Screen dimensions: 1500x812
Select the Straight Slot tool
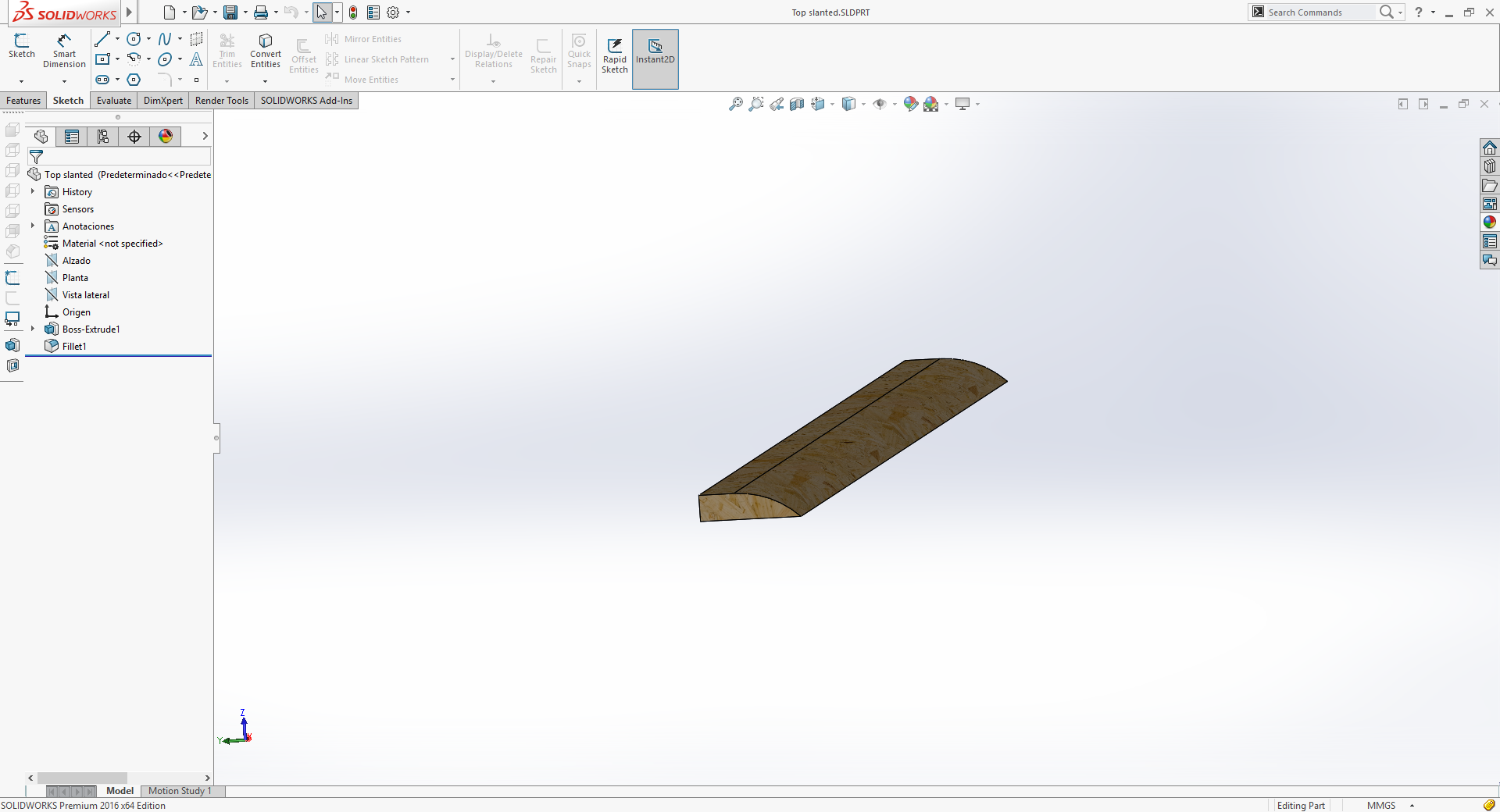coord(102,80)
